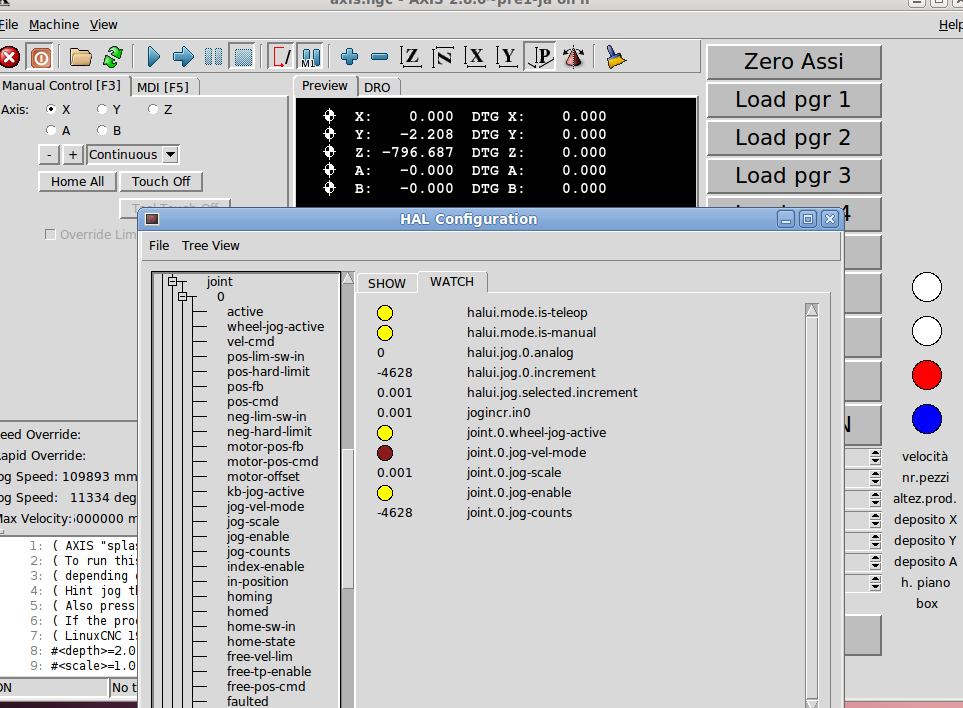Screen dimensions: 963x708
Task: Switch to the DRO tab
Action: (377, 87)
